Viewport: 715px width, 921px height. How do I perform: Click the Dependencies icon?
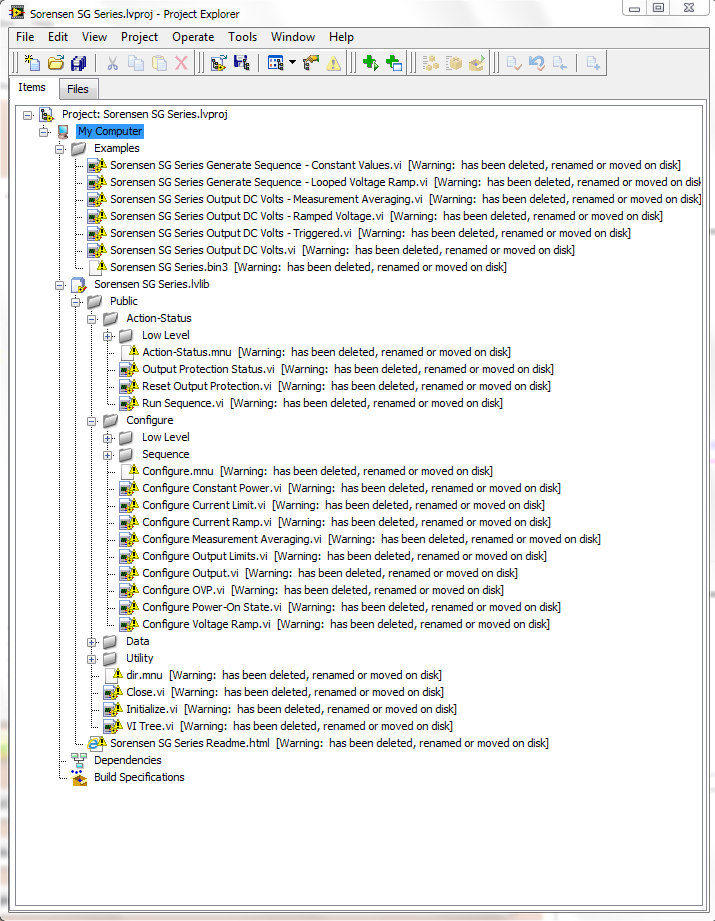[x=79, y=761]
